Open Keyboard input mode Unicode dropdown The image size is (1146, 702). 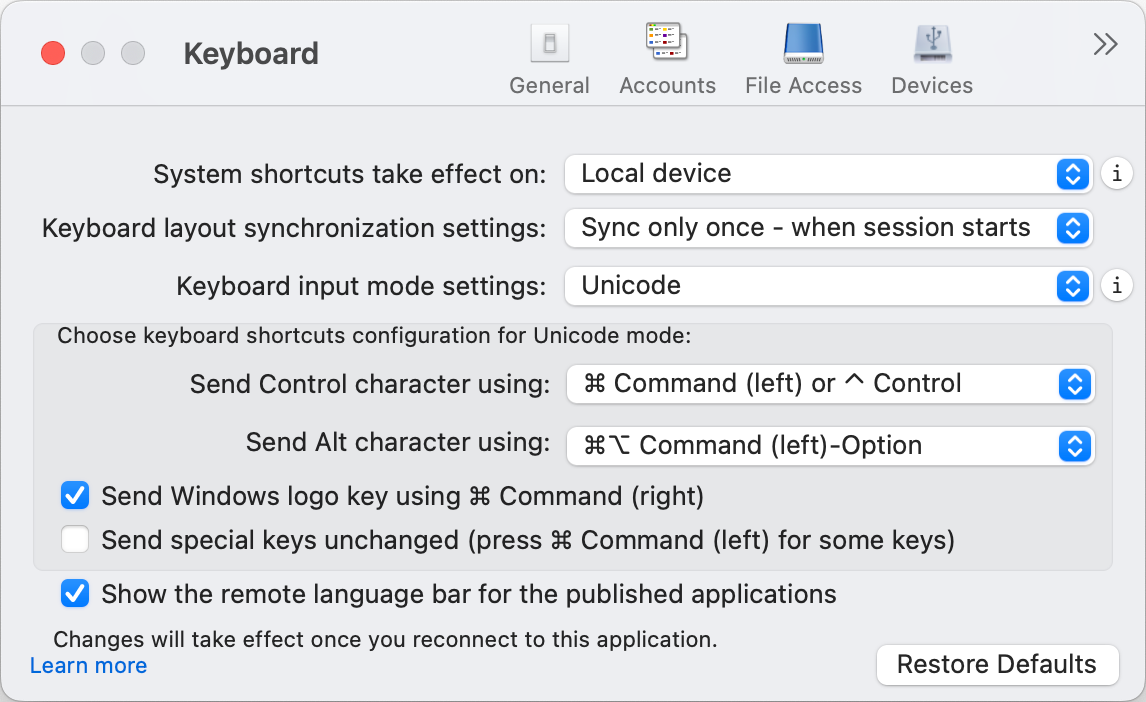tap(829, 286)
